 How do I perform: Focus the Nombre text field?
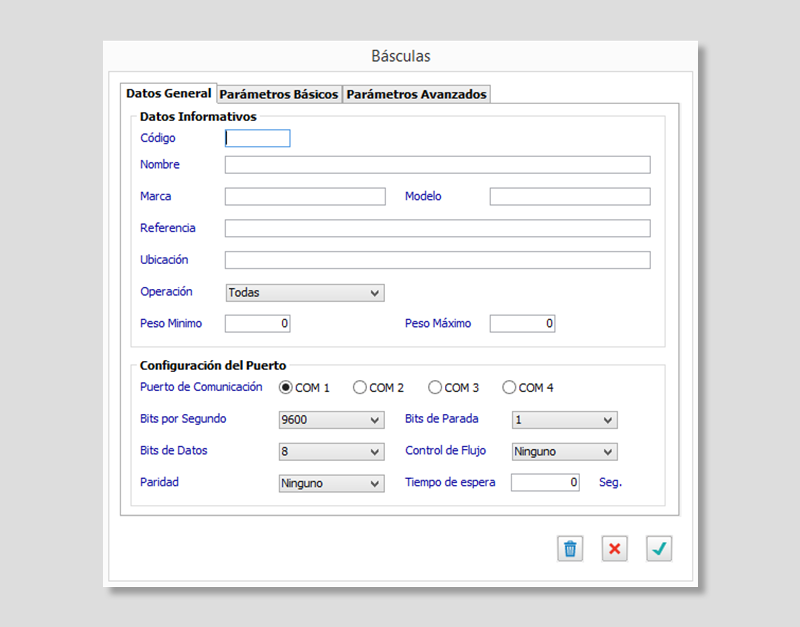437,165
